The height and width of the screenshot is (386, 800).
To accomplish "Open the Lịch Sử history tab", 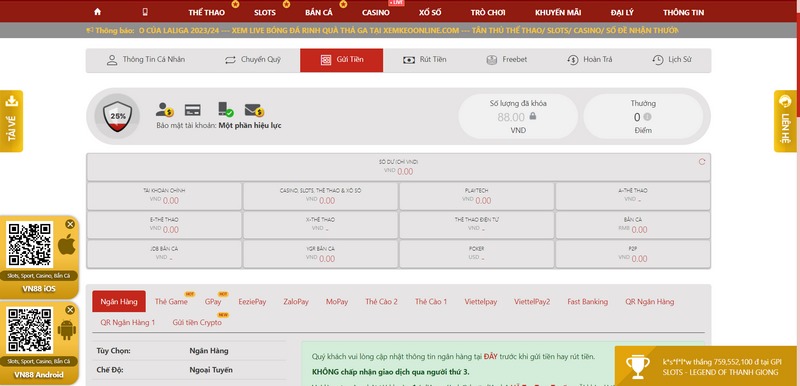I will (x=671, y=60).
